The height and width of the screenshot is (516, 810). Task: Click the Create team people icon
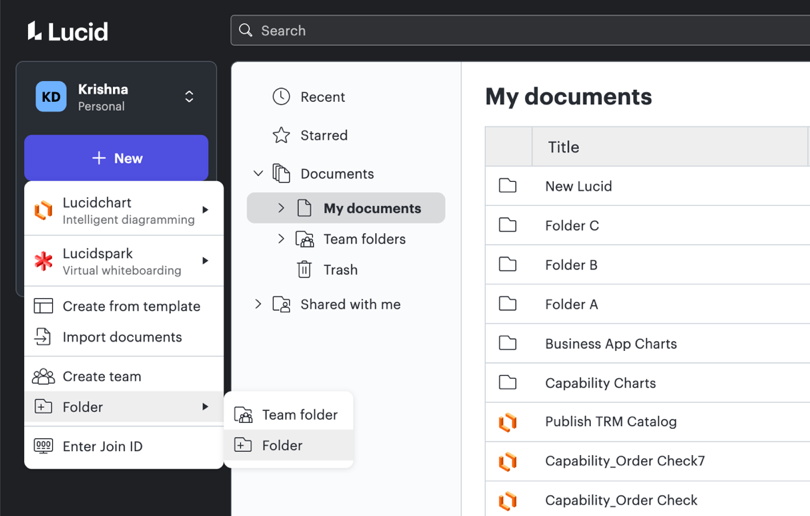pyautogui.click(x=43, y=377)
